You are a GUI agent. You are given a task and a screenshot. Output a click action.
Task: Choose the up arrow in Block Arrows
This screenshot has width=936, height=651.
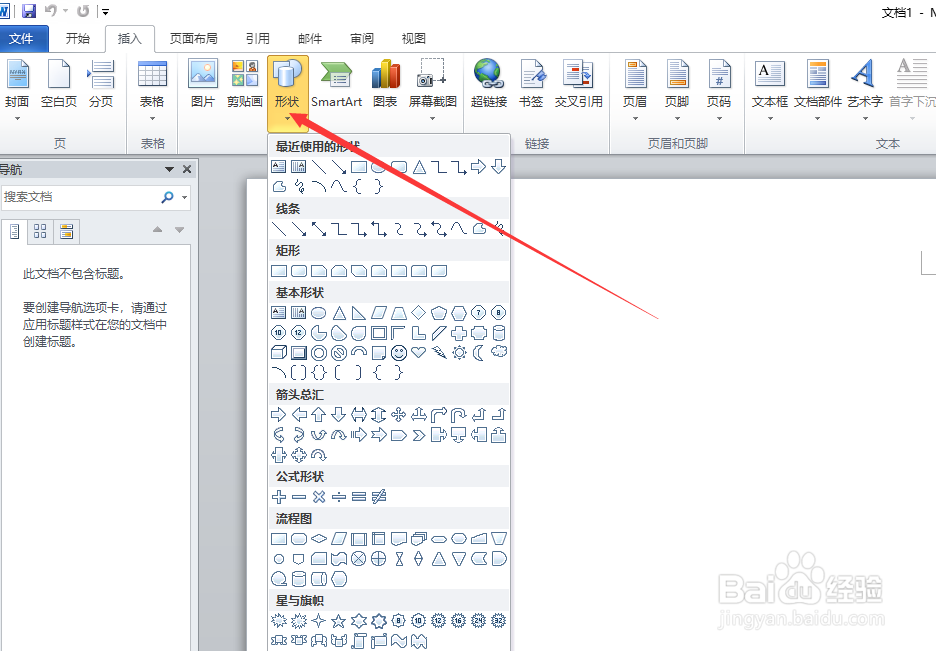click(x=319, y=415)
